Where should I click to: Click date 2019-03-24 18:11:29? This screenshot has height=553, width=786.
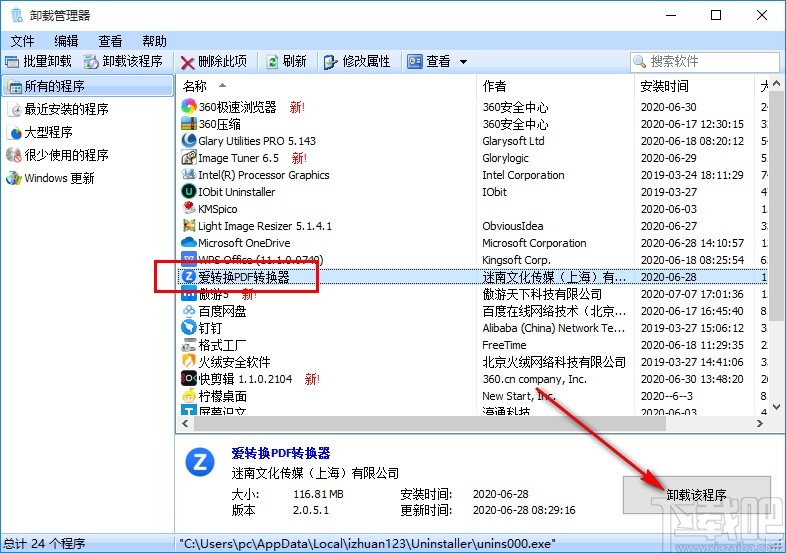tap(692, 175)
